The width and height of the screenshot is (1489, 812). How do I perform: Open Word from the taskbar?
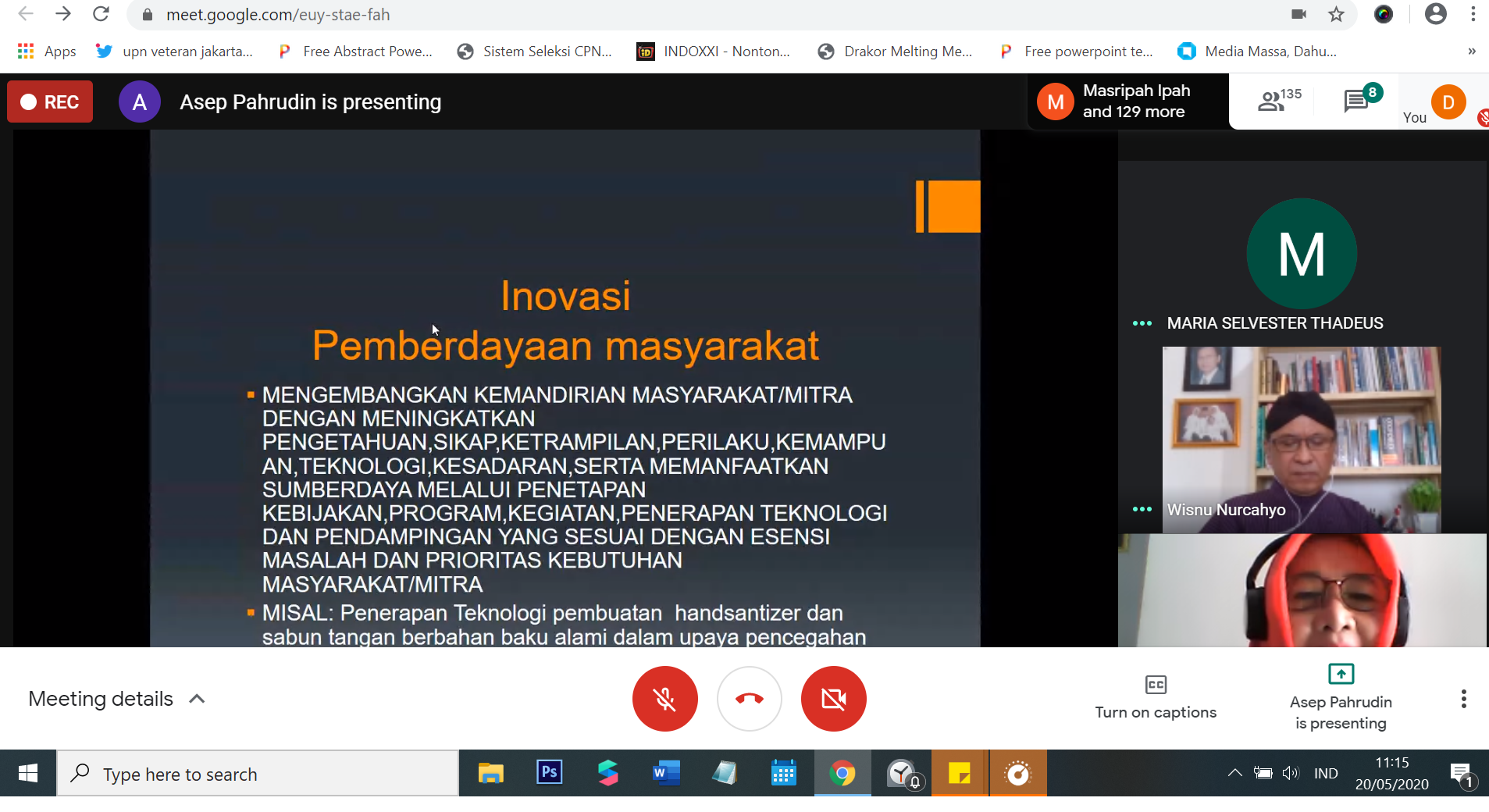click(666, 773)
